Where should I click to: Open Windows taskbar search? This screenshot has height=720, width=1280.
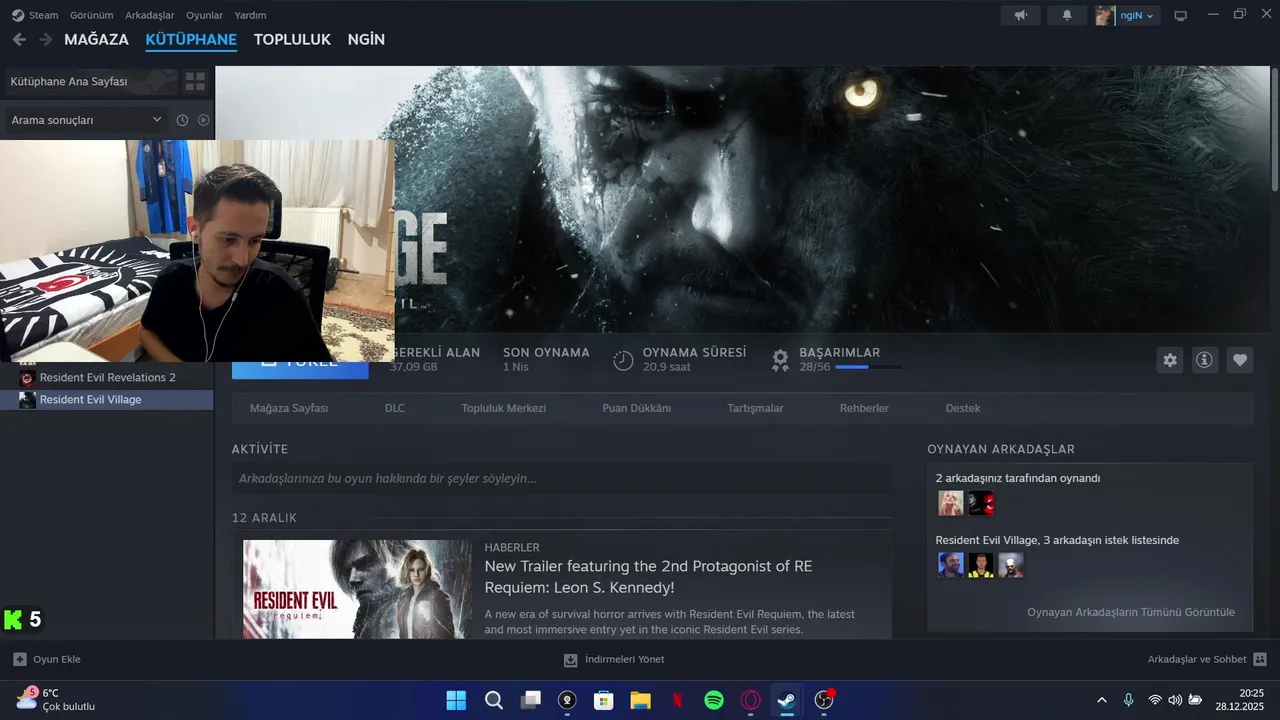[x=494, y=700]
